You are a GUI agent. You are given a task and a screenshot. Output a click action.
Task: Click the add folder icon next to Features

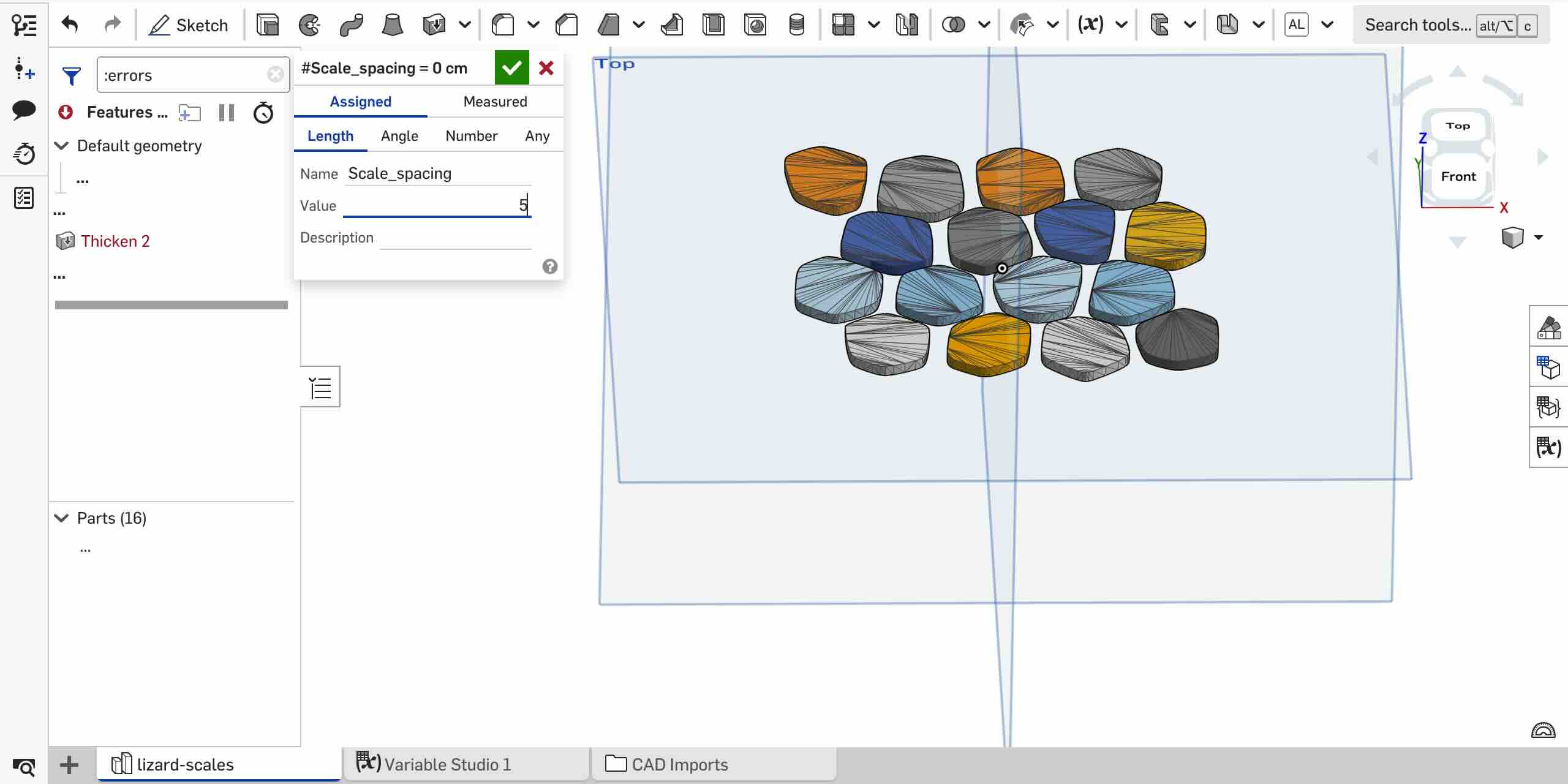coord(189,113)
